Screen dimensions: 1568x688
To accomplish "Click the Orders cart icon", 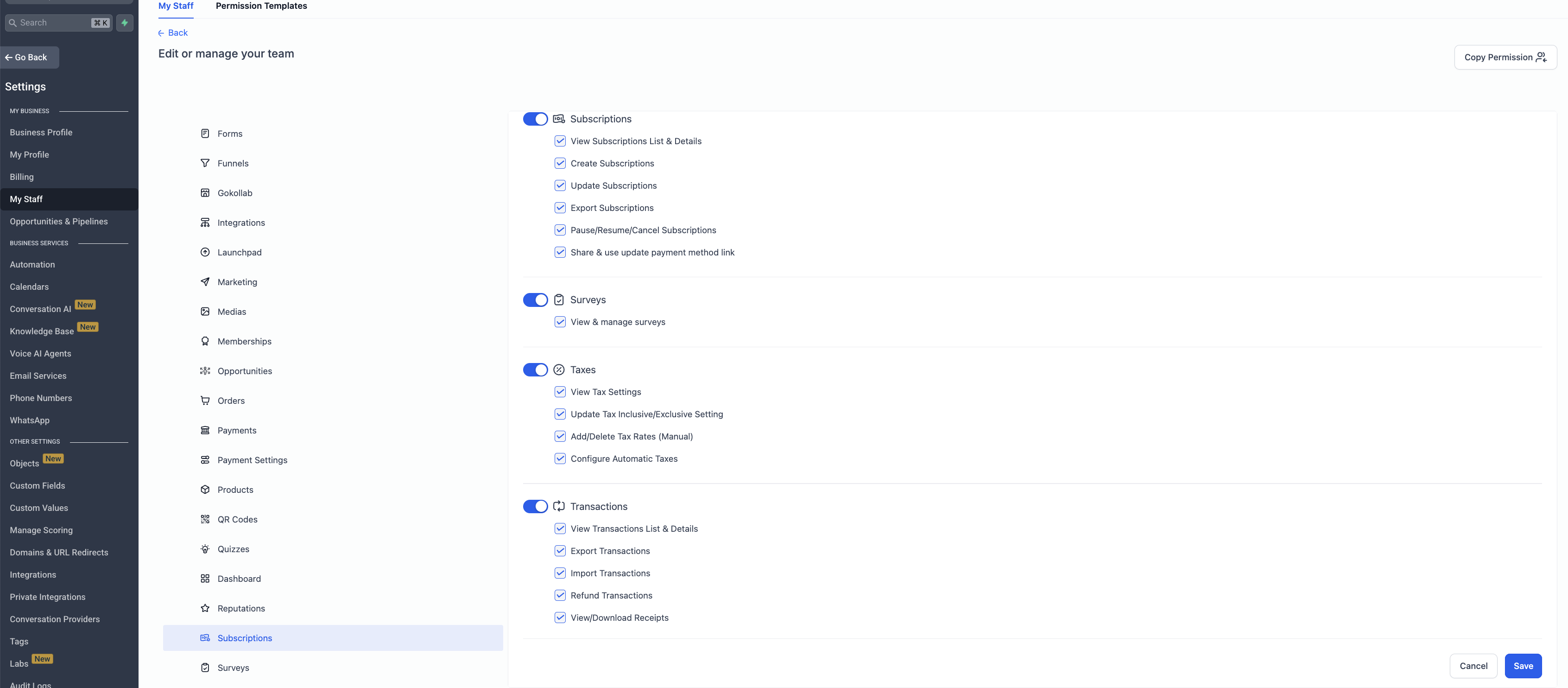I will (x=205, y=401).
